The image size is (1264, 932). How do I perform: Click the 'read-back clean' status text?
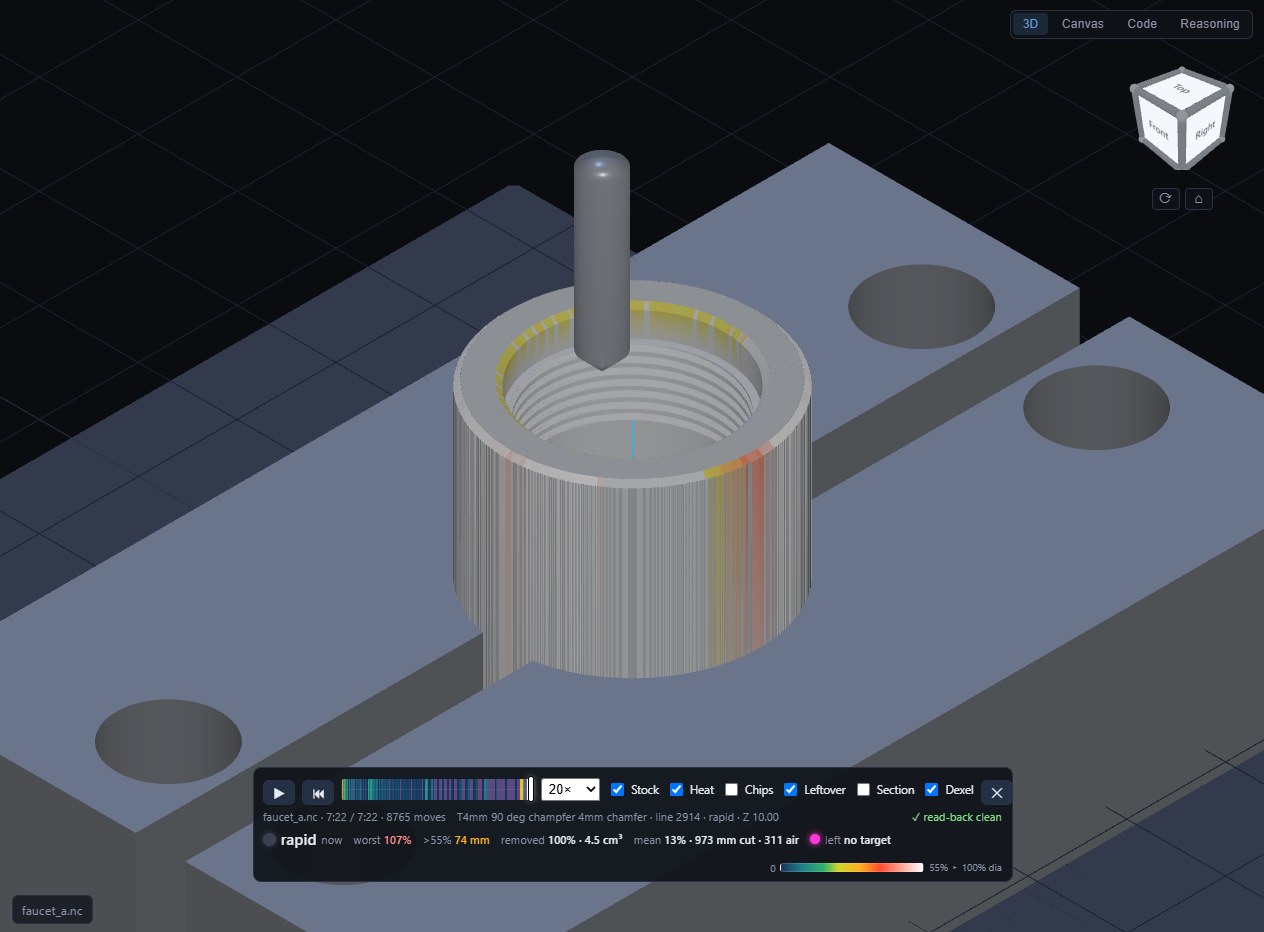956,817
